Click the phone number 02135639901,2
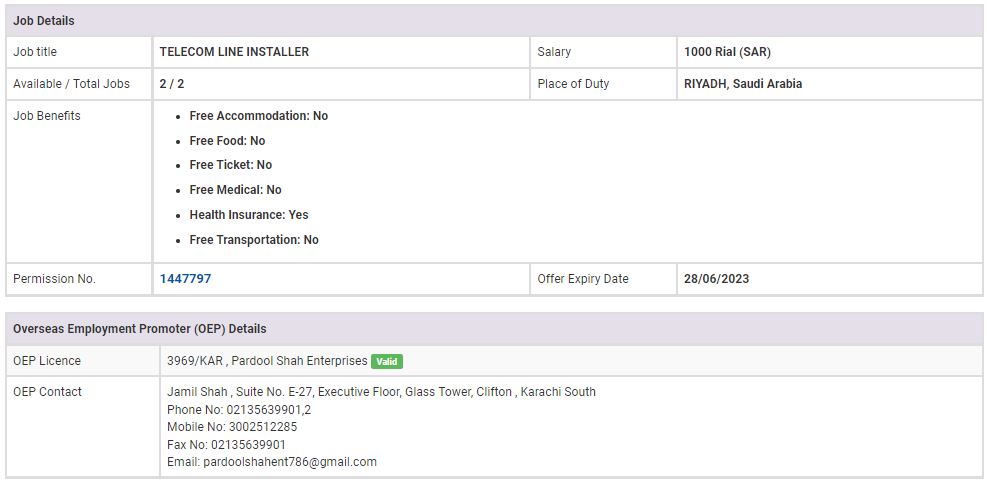The width and height of the screenshot is (987, 483). coord(261,409)
